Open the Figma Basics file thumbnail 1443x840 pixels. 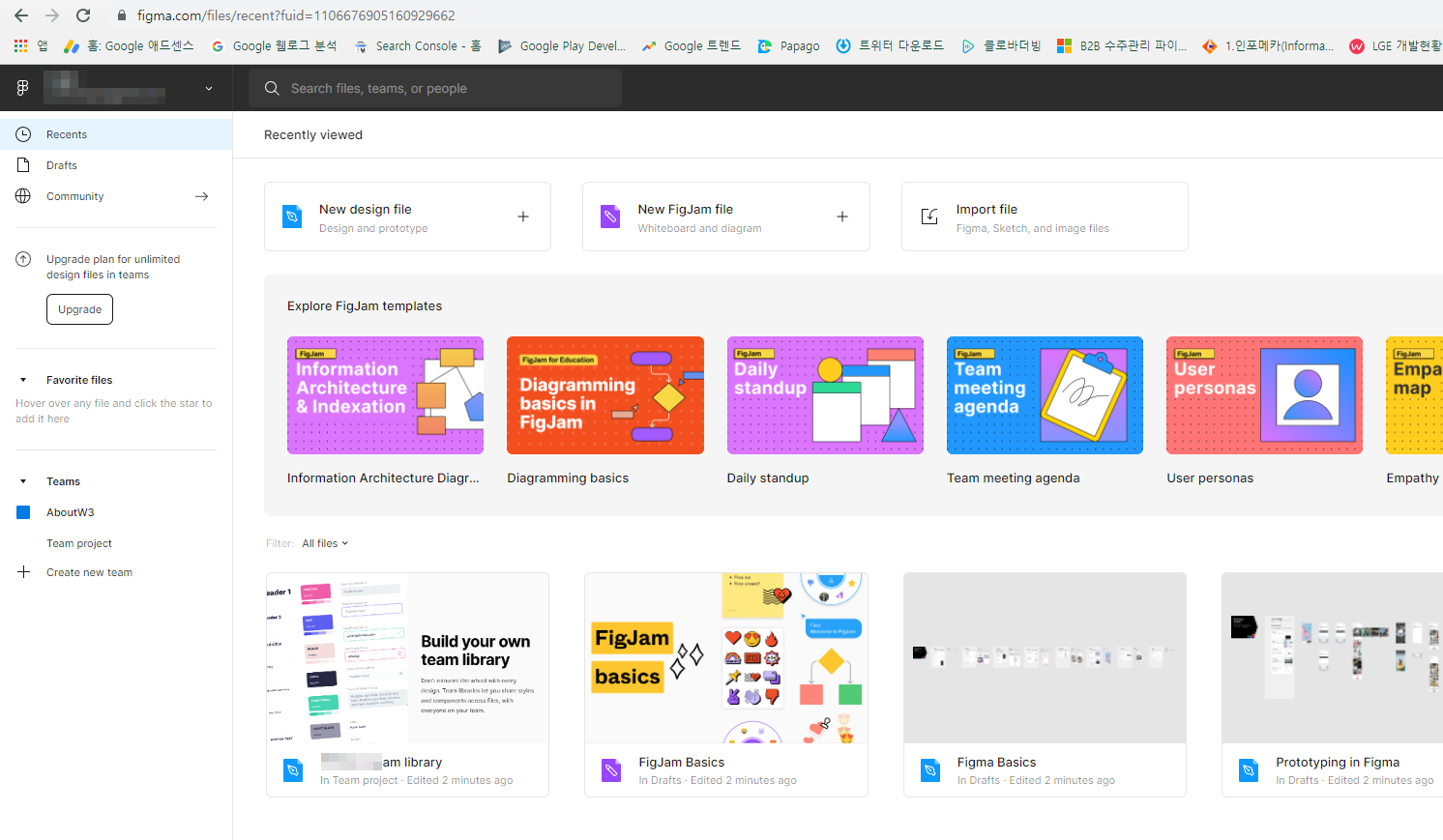coord(1045,657)
